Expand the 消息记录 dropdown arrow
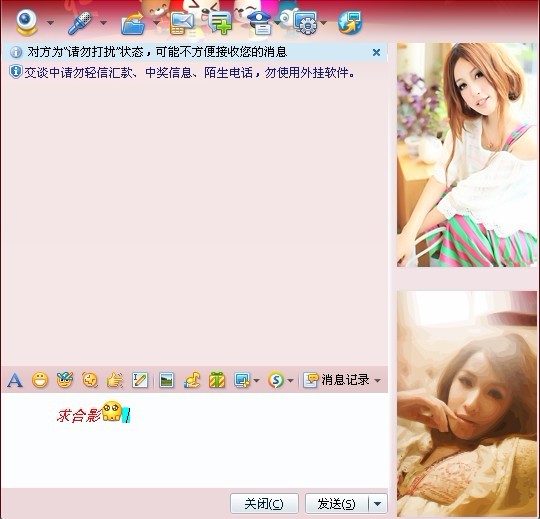The height and width of the screenshot is (519, 540). pos(377,381)
